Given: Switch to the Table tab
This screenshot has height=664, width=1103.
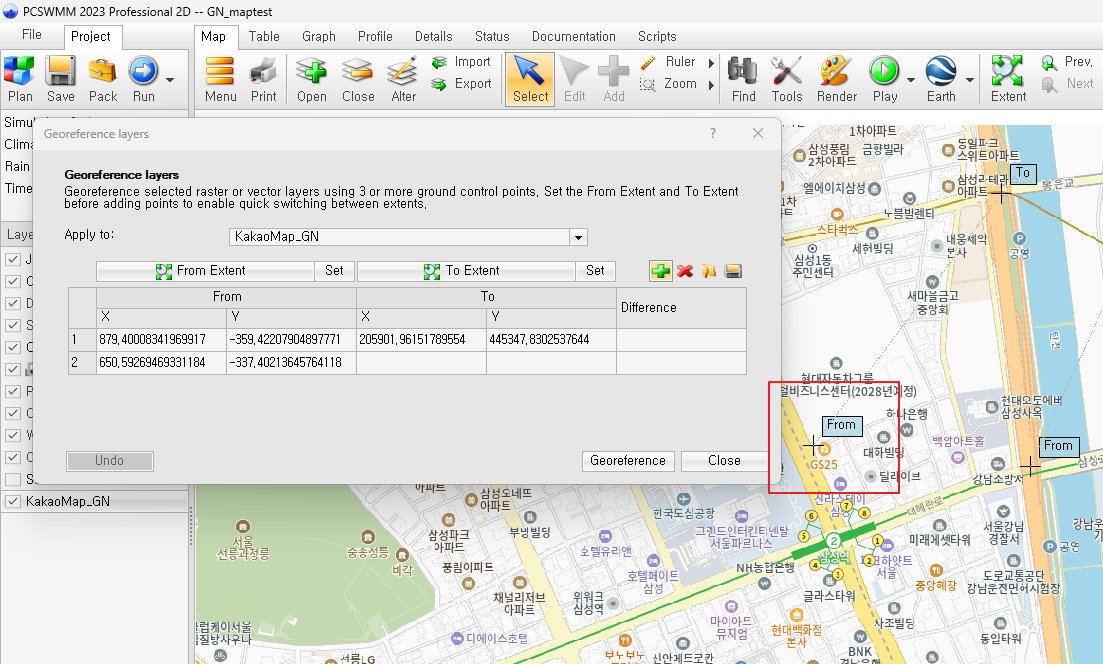Looking at the screenshot, I should (264, 37).
